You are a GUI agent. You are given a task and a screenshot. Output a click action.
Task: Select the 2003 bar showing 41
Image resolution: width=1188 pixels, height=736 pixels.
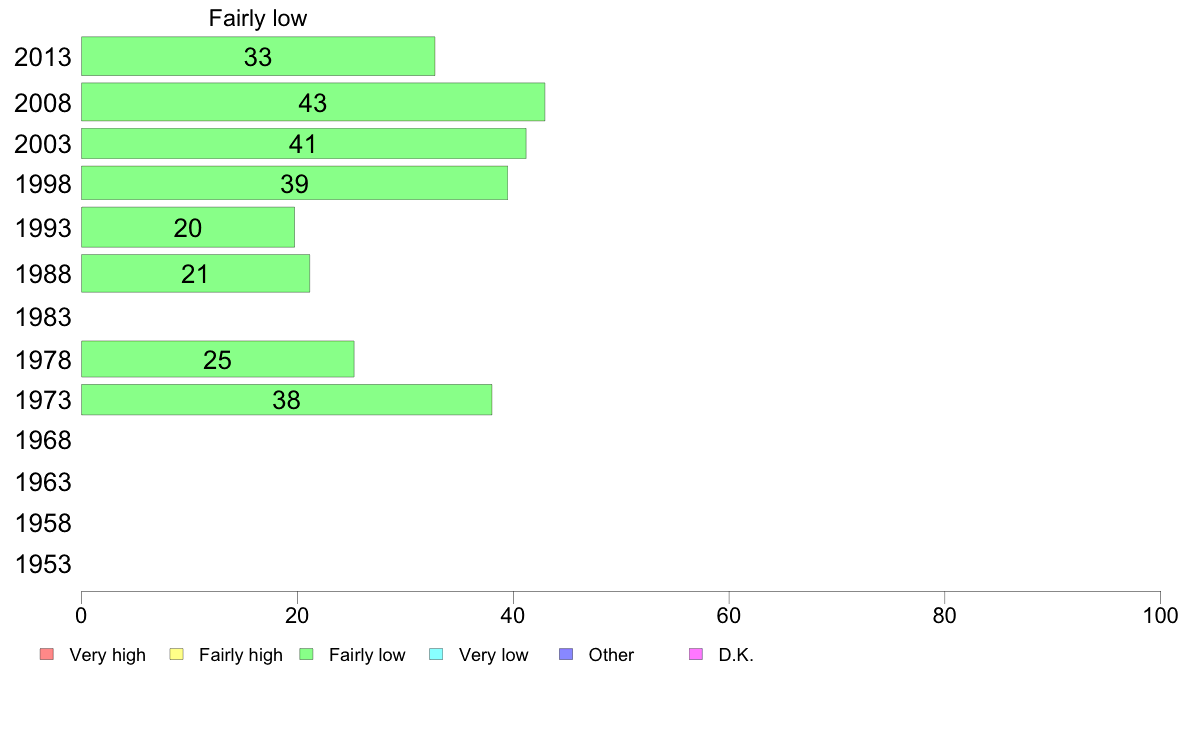304,143
